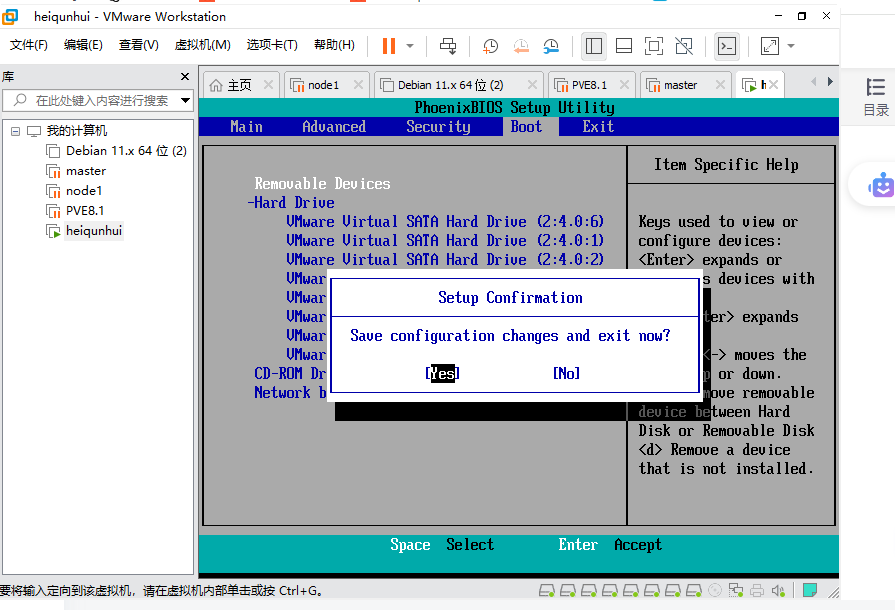Click the library search input field

97,100
